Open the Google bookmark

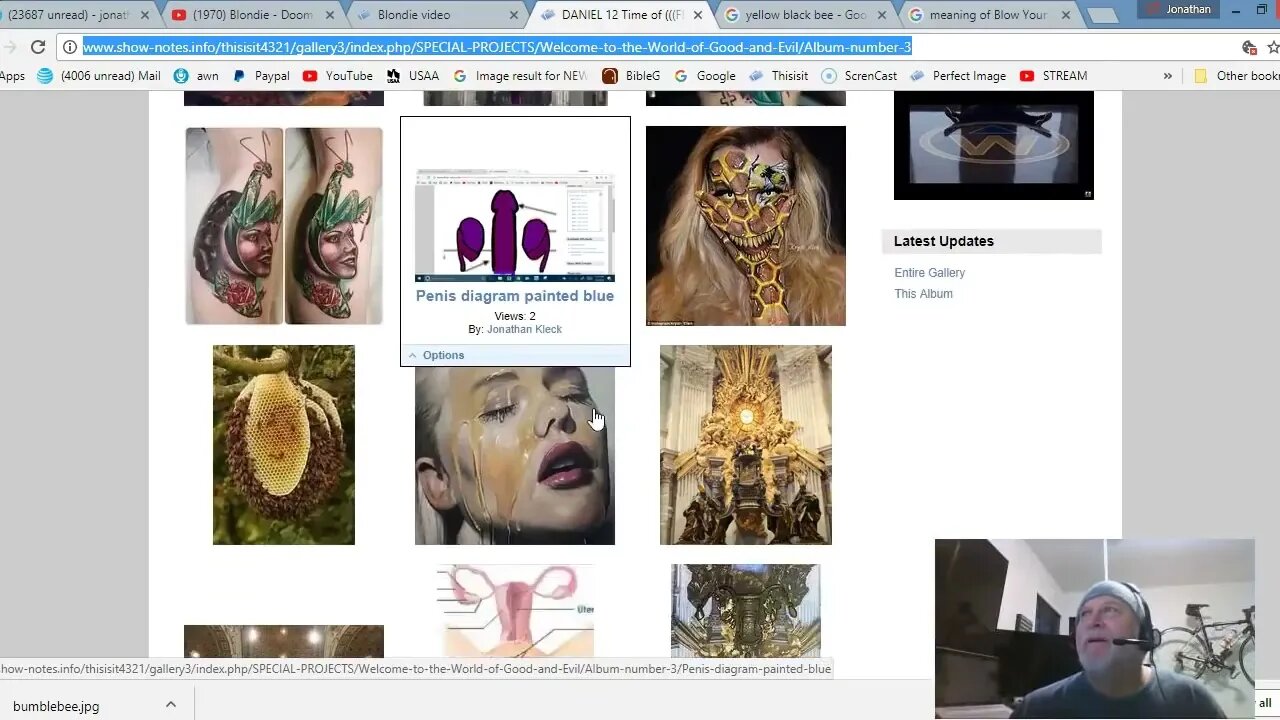705,76
